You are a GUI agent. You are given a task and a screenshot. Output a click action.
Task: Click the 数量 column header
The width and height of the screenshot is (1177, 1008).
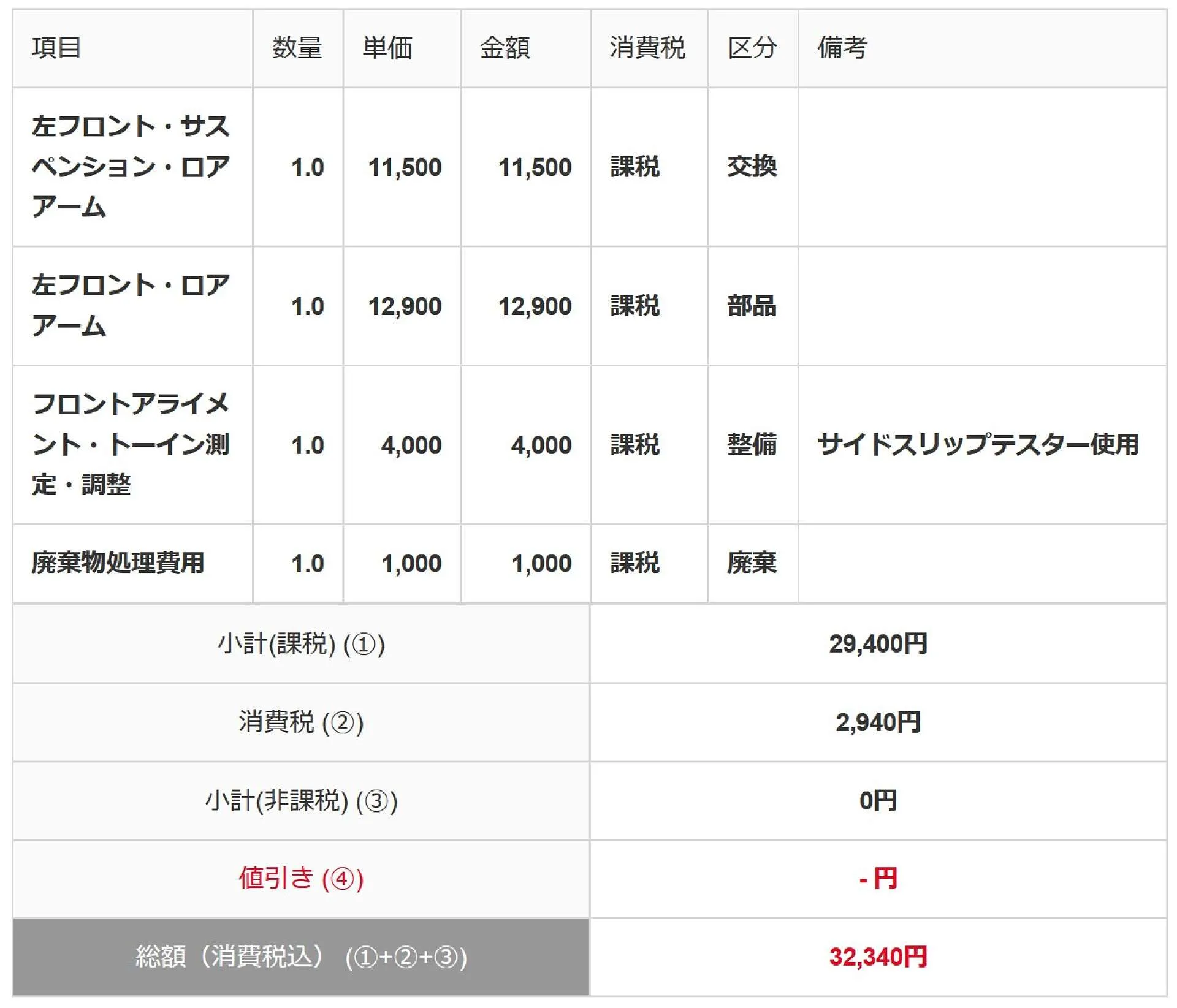pos(297,48)
